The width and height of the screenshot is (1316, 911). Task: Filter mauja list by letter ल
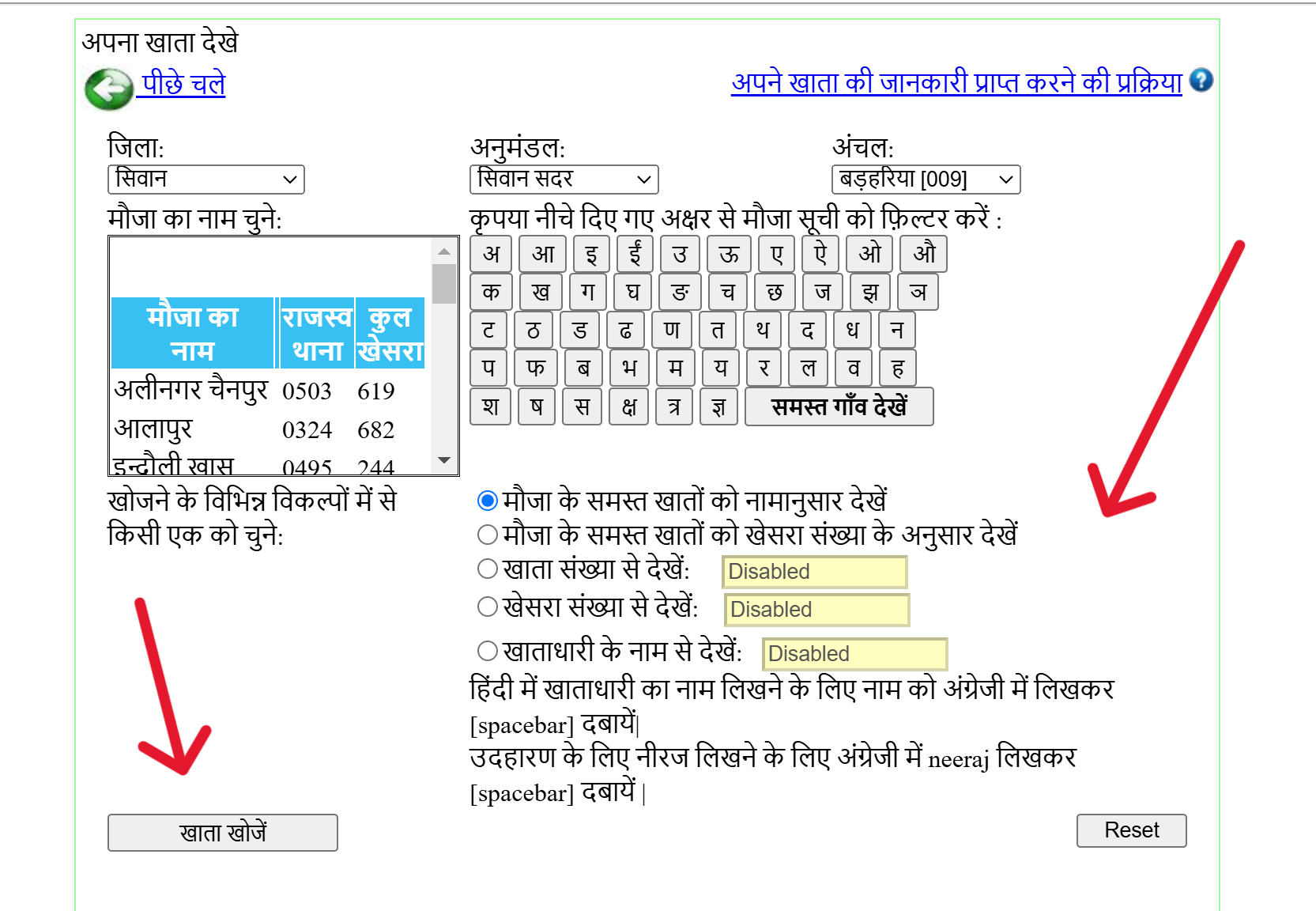tap(808, 368)
